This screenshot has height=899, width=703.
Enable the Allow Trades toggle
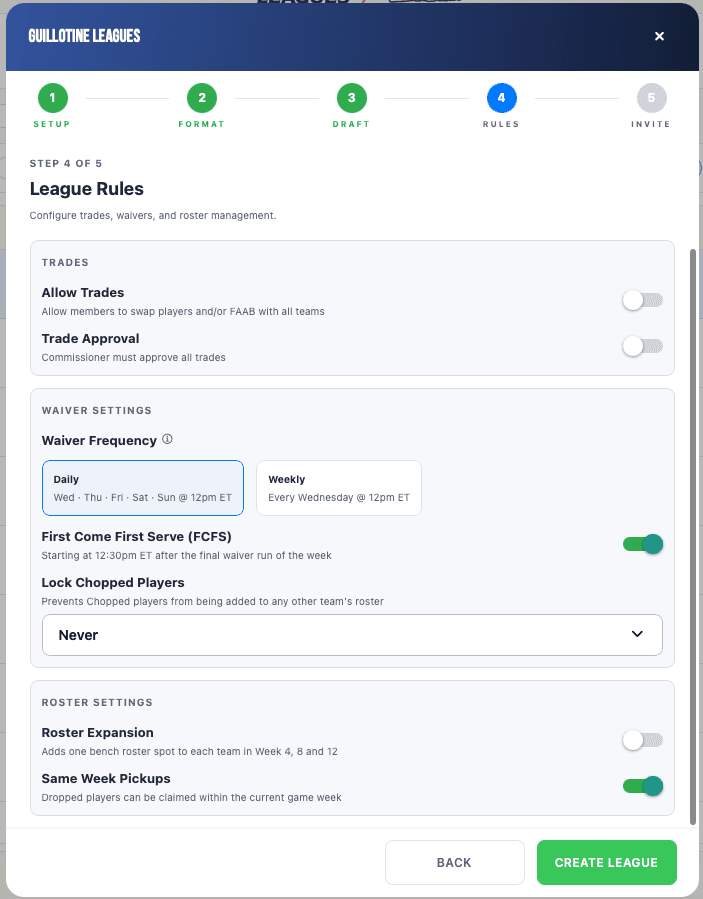point(643,300)
